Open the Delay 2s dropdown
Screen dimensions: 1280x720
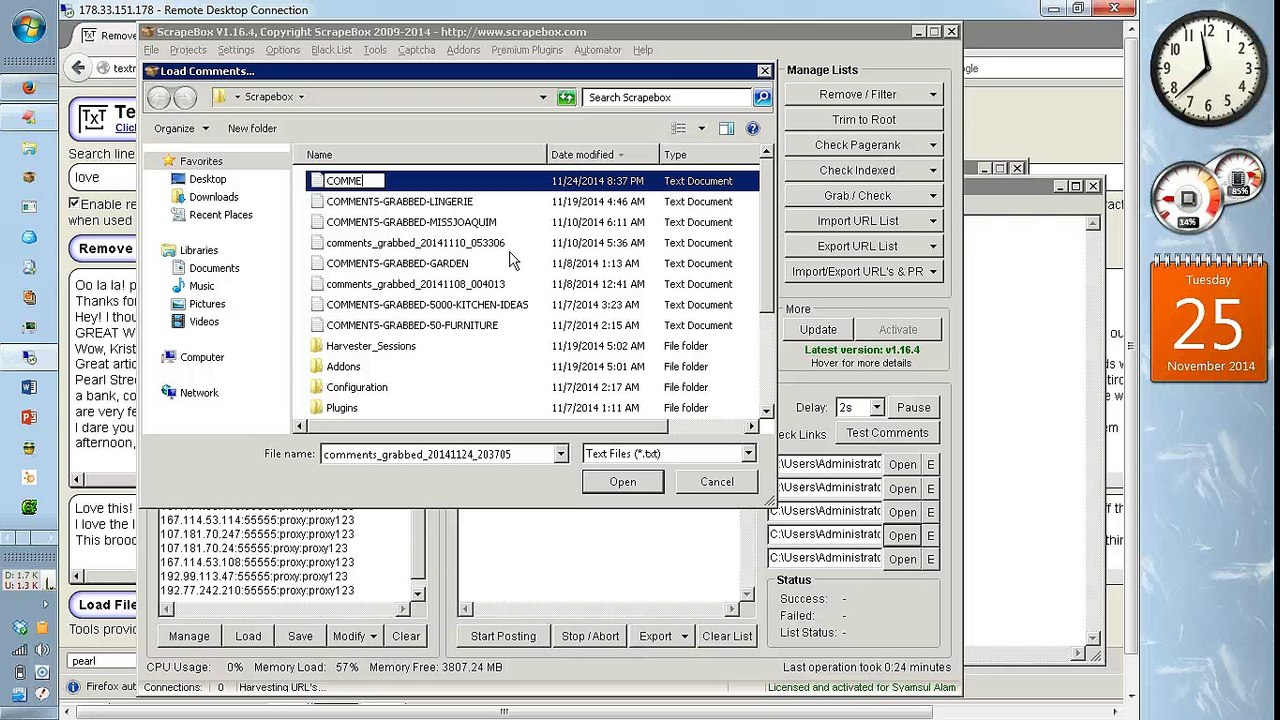tap(876, 407)
